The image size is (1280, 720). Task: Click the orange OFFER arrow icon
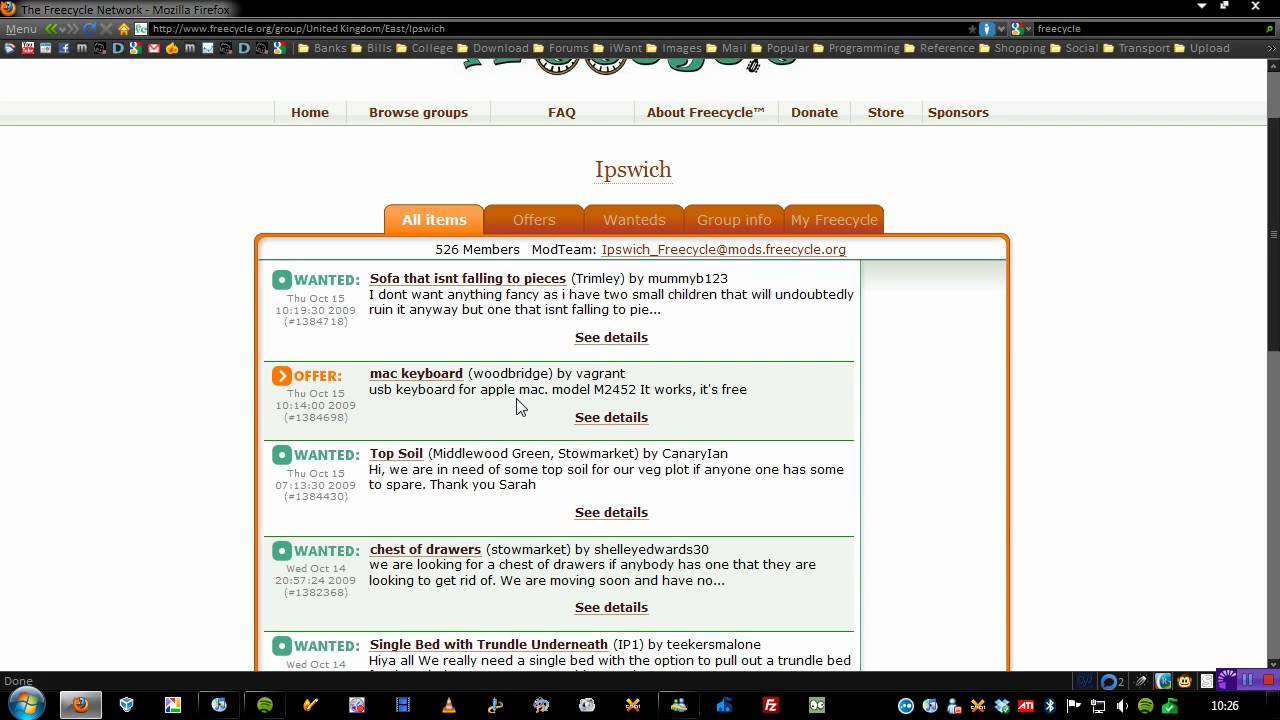[282, 376]
